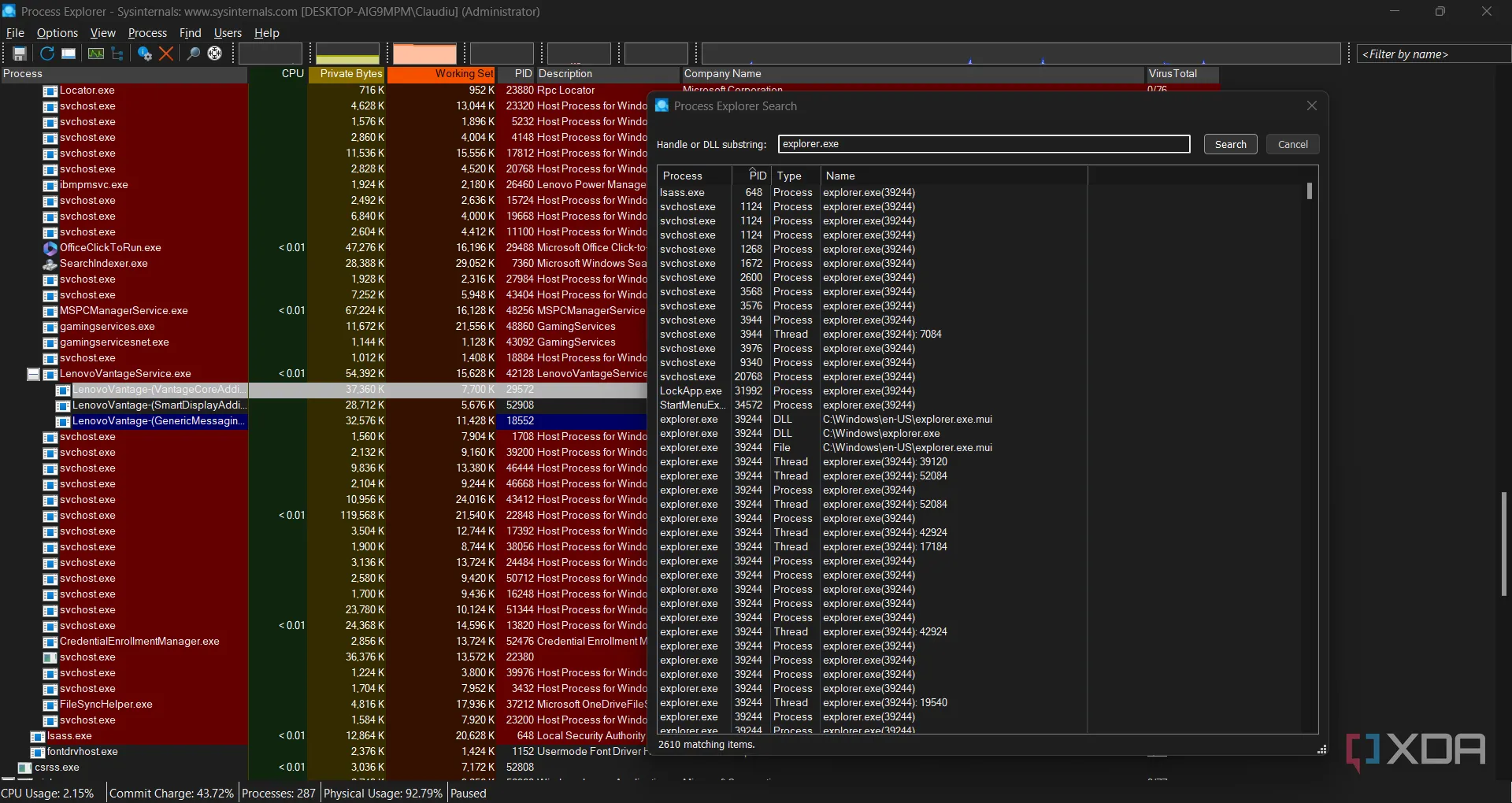Sort main list by Description column
This screenshot has width=1512, height=803.
(609, 74)
